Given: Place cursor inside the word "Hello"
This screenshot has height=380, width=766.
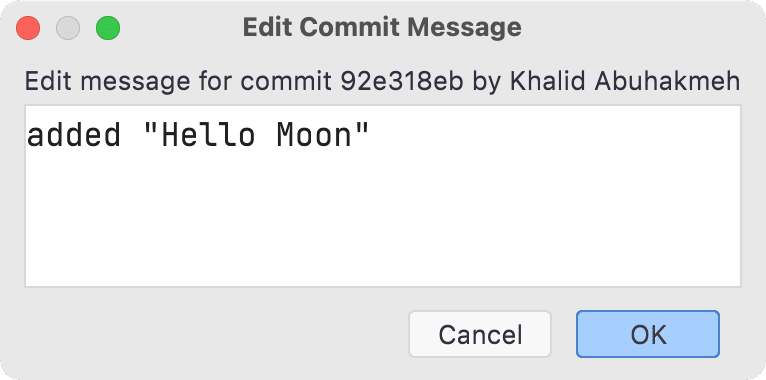Looking at the screenshot, I should pos(209,135).
